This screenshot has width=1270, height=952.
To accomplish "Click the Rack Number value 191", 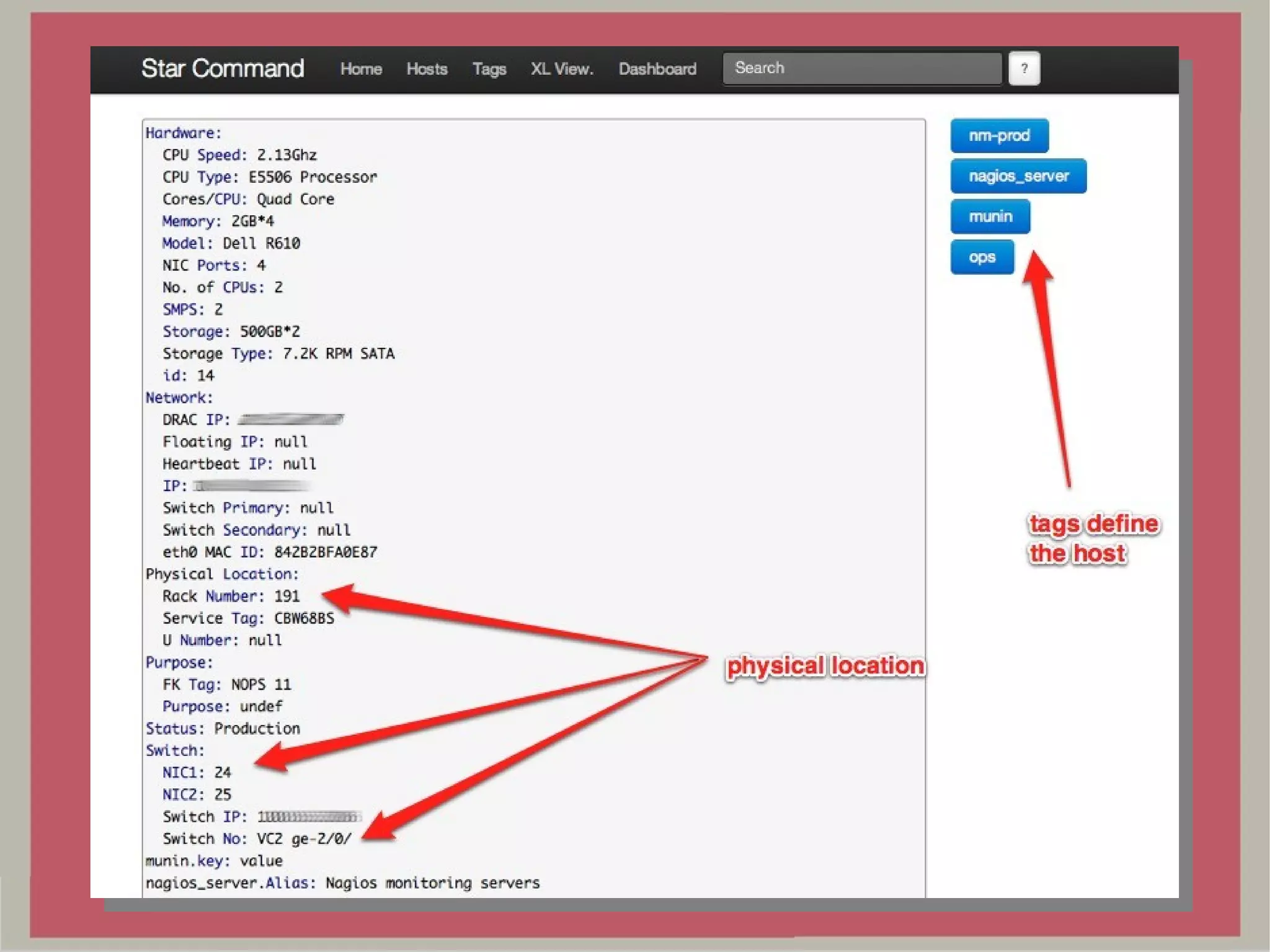I will (286, 596).
